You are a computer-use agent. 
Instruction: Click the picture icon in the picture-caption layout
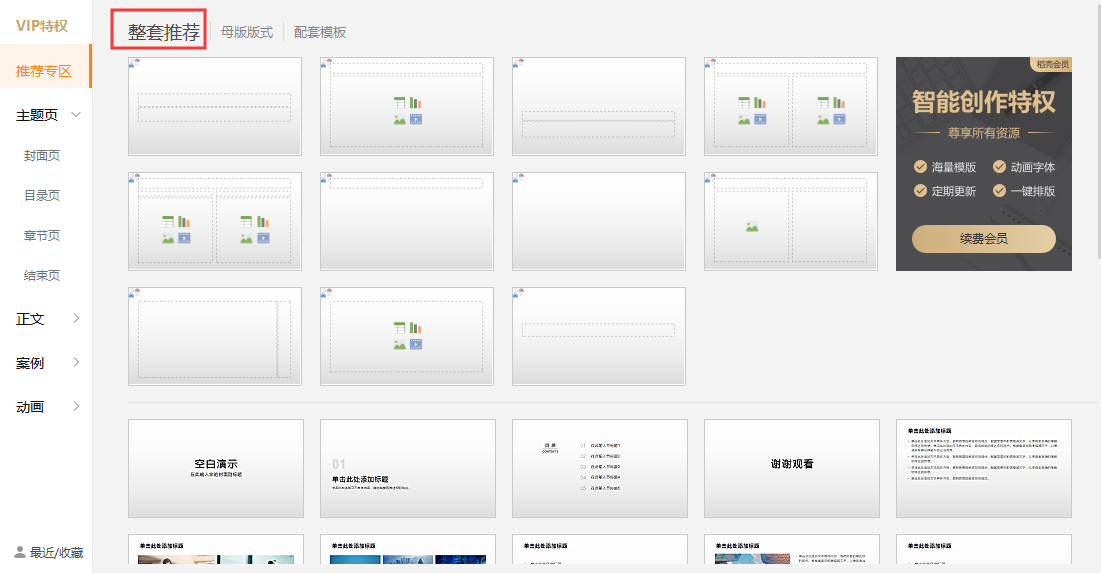point(752,227)
